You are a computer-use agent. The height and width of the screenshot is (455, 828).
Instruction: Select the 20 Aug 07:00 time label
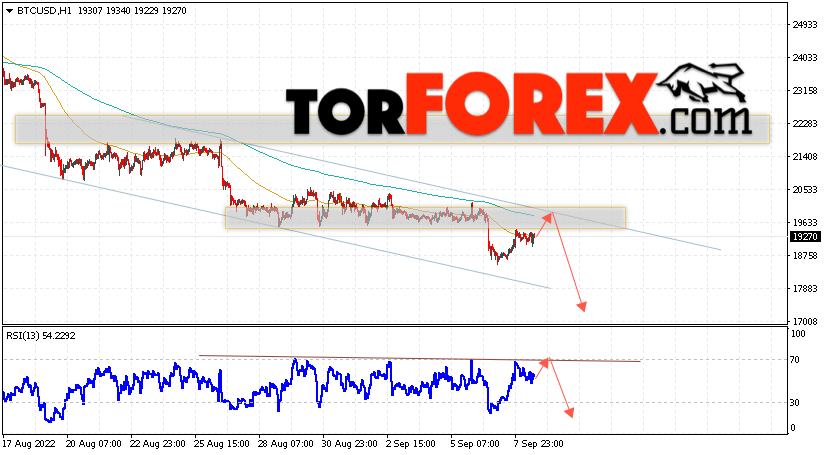93,444
